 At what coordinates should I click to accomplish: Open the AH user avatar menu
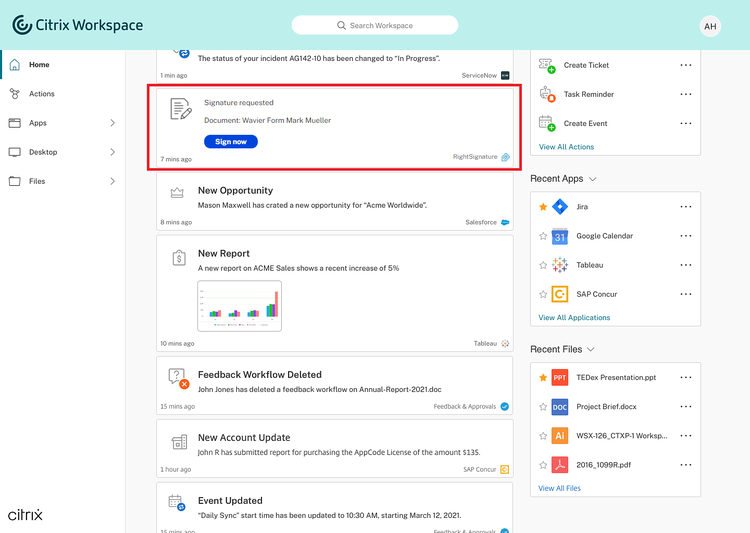coord(710,26)
